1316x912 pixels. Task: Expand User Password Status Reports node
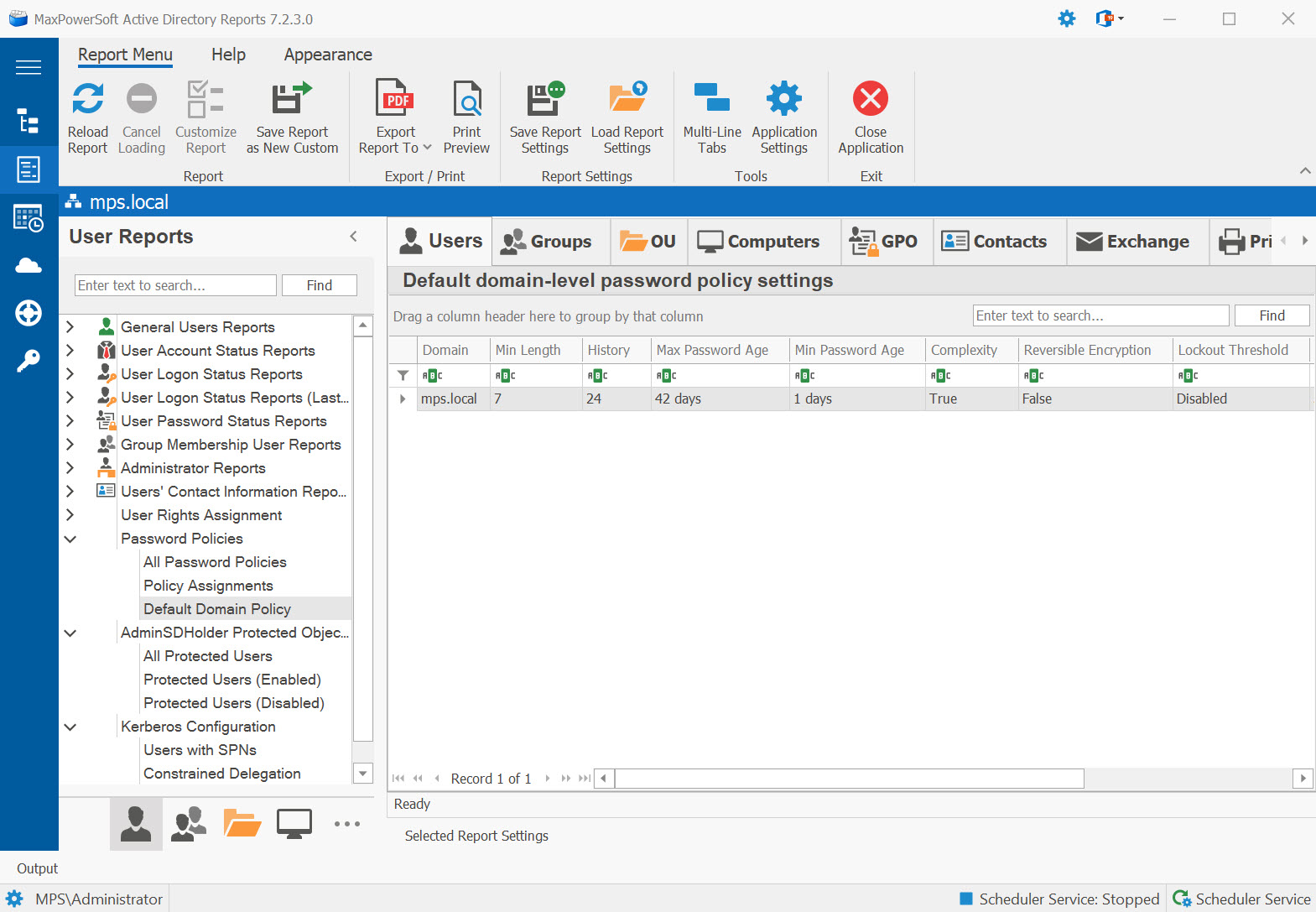(70, 421)
